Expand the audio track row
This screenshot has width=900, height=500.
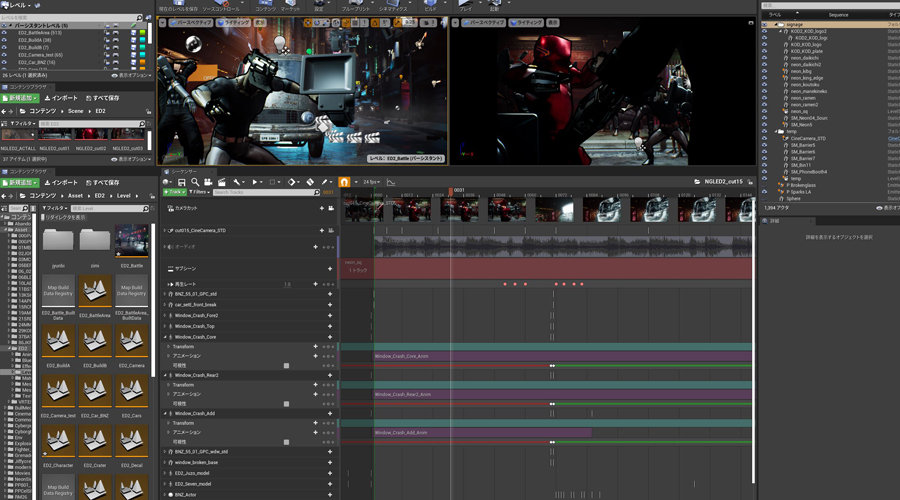tap(165, 247)
